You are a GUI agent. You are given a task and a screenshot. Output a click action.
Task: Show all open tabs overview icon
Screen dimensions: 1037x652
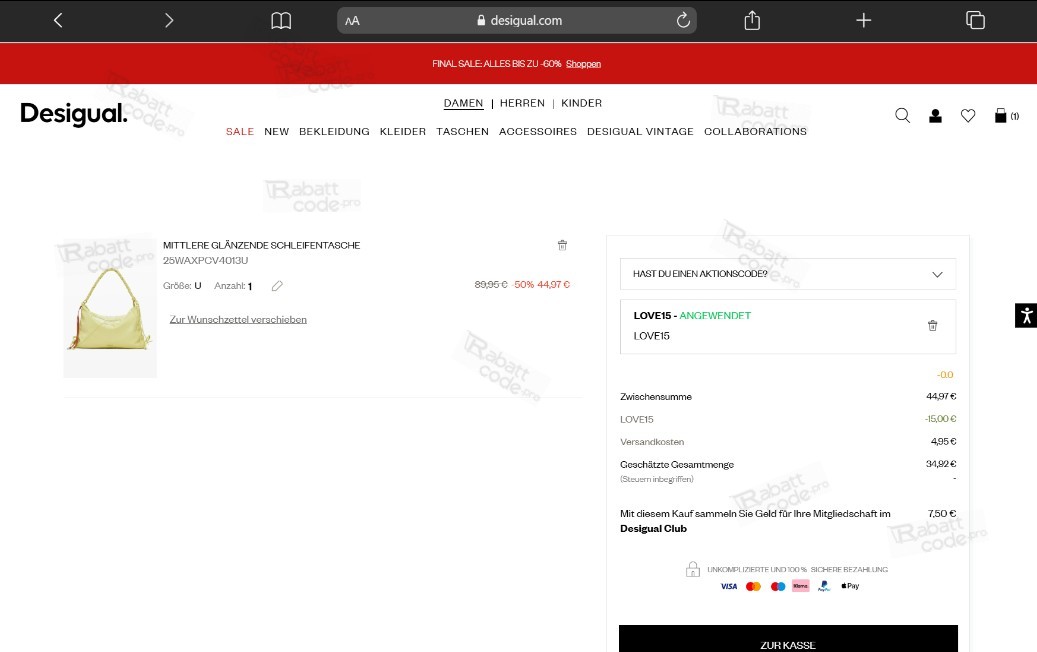pos(975,20)
